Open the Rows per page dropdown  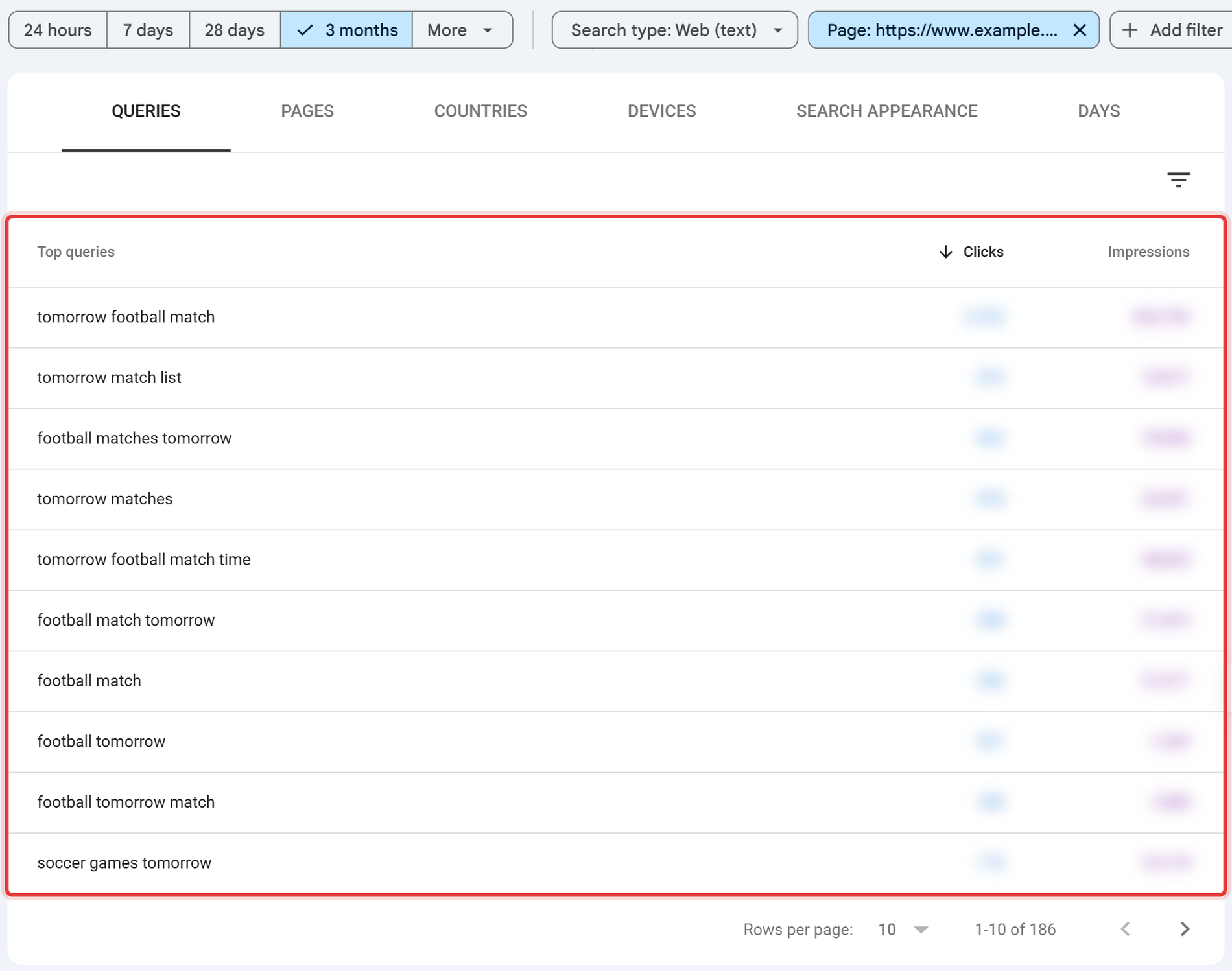(x=903, y=930)
